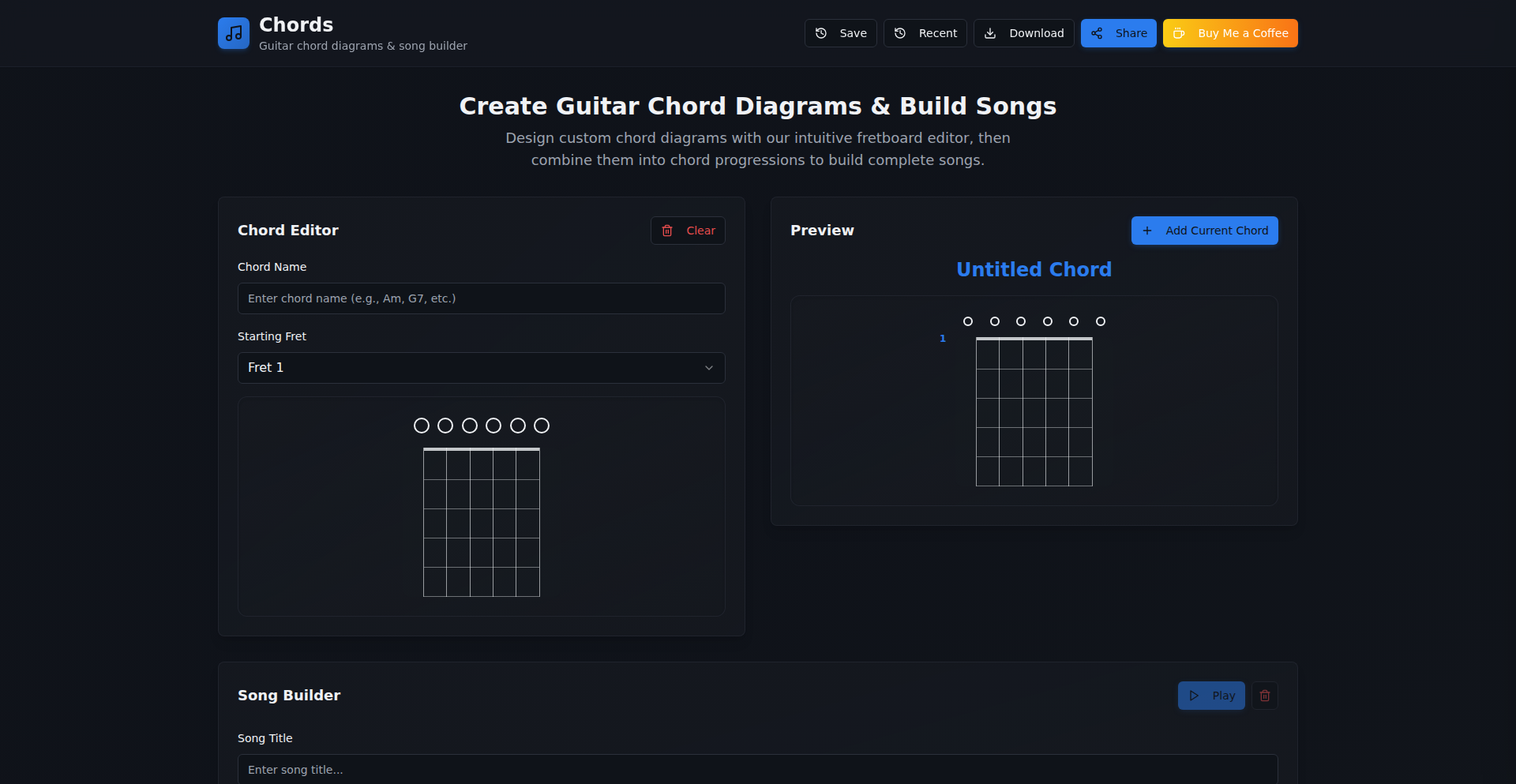This screenshot has height=784, width=1516.
Task: Click the Chords music note logo
Action: pyautogui.click(x=234, y=33)
